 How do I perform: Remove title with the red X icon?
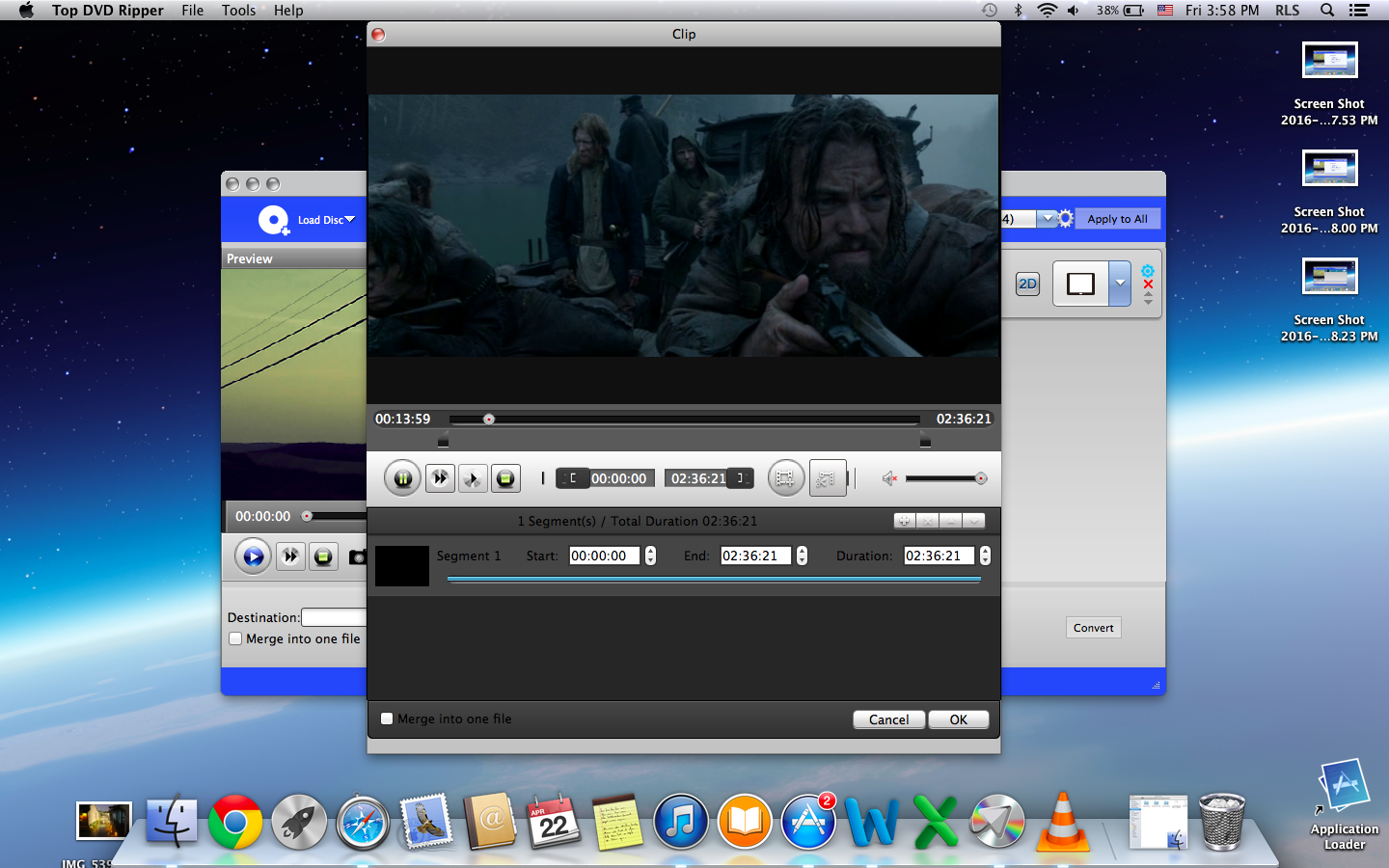pyautogui.click(x=1148, y=285)
